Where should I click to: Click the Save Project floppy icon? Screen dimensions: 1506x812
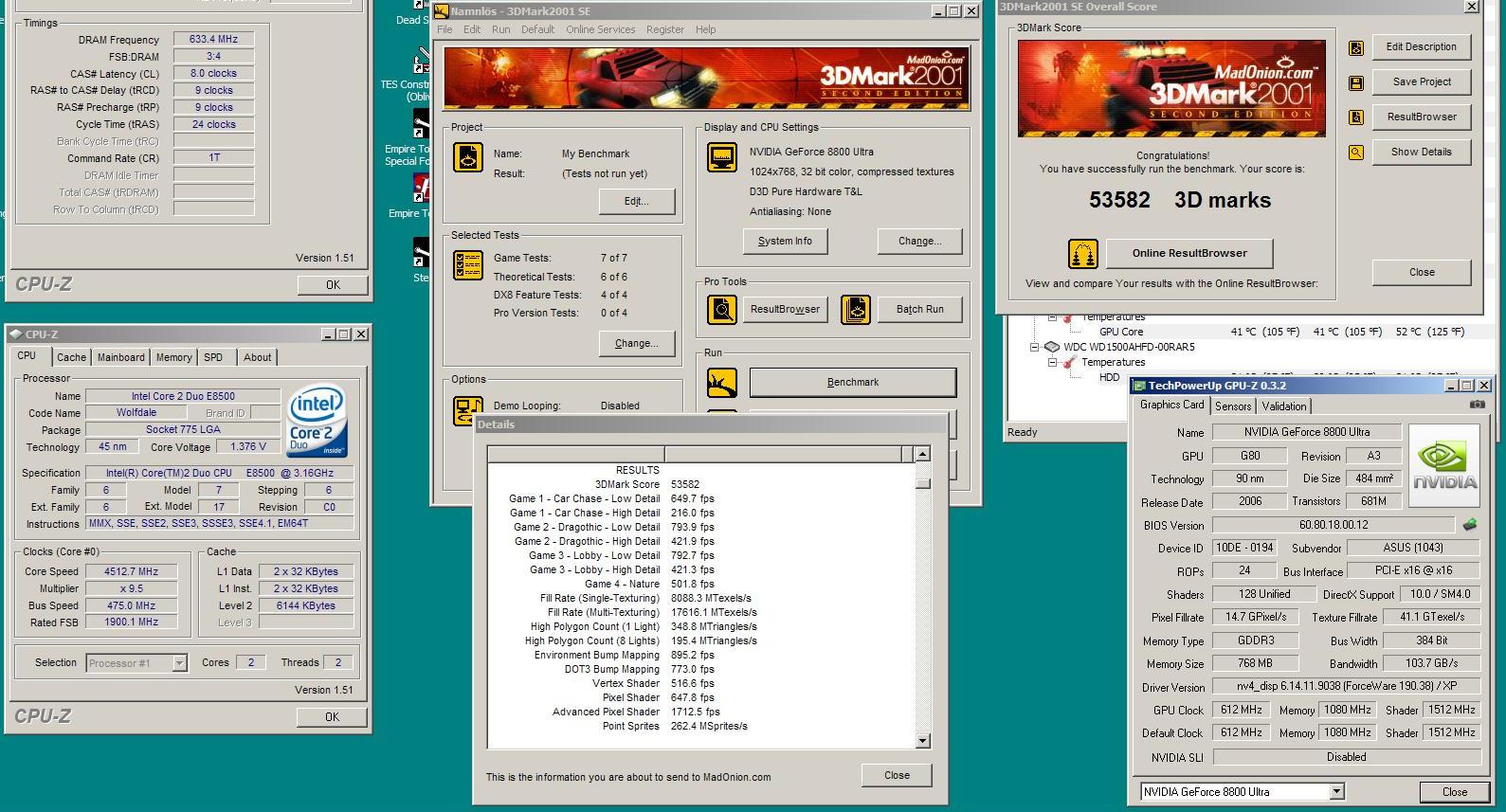1356,82
